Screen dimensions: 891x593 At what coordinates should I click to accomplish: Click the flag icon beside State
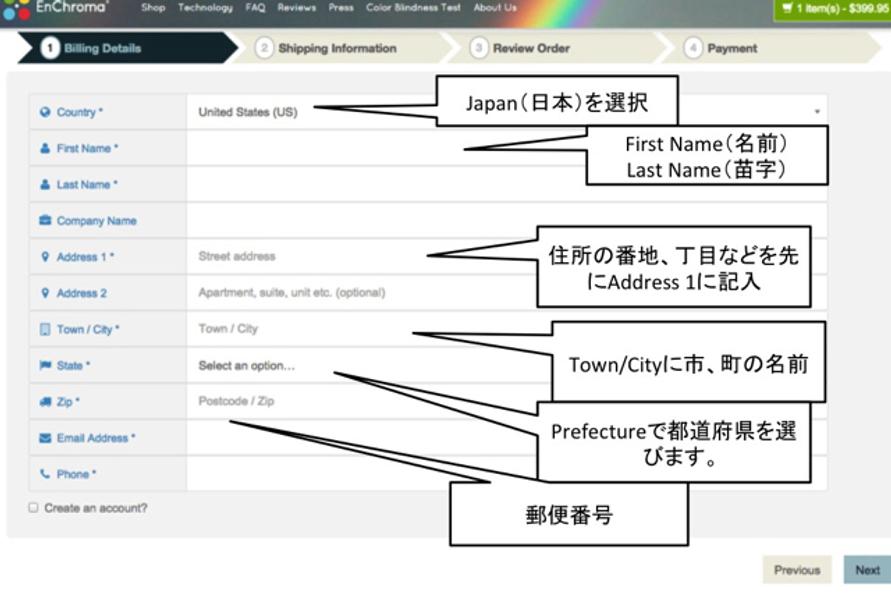45,365
